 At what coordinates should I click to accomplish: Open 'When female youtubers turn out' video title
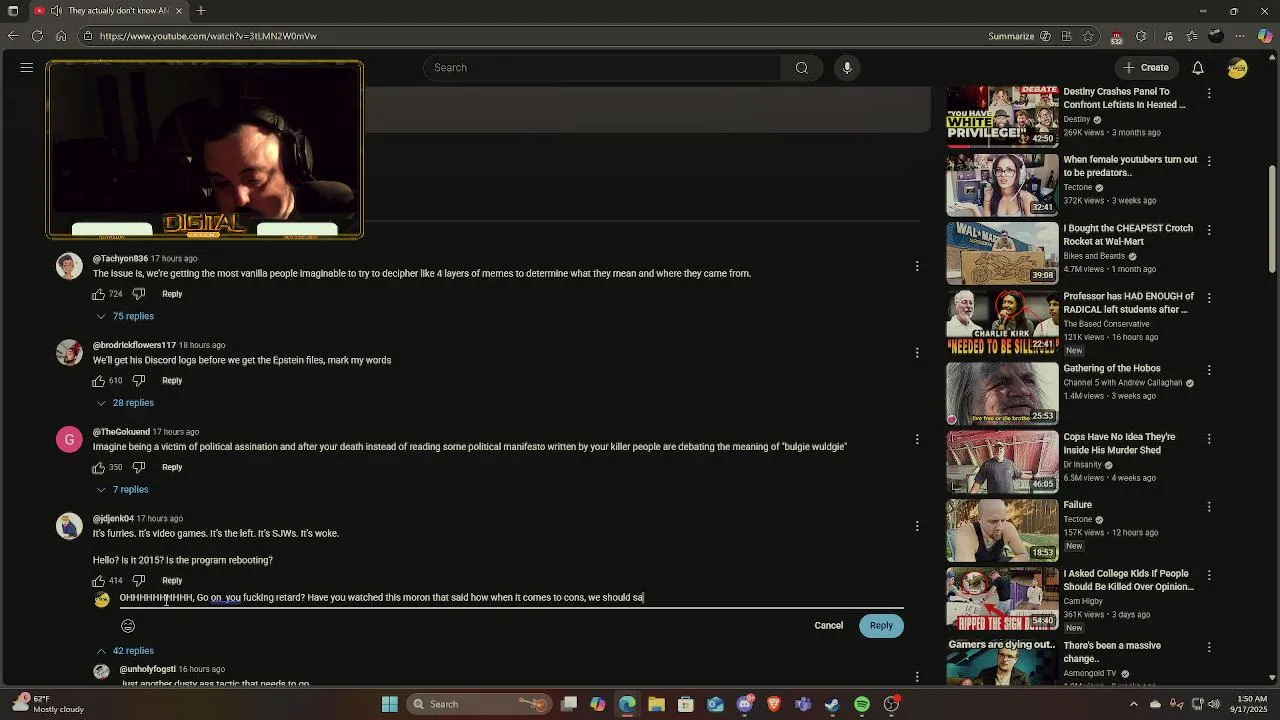point(1130,166)
